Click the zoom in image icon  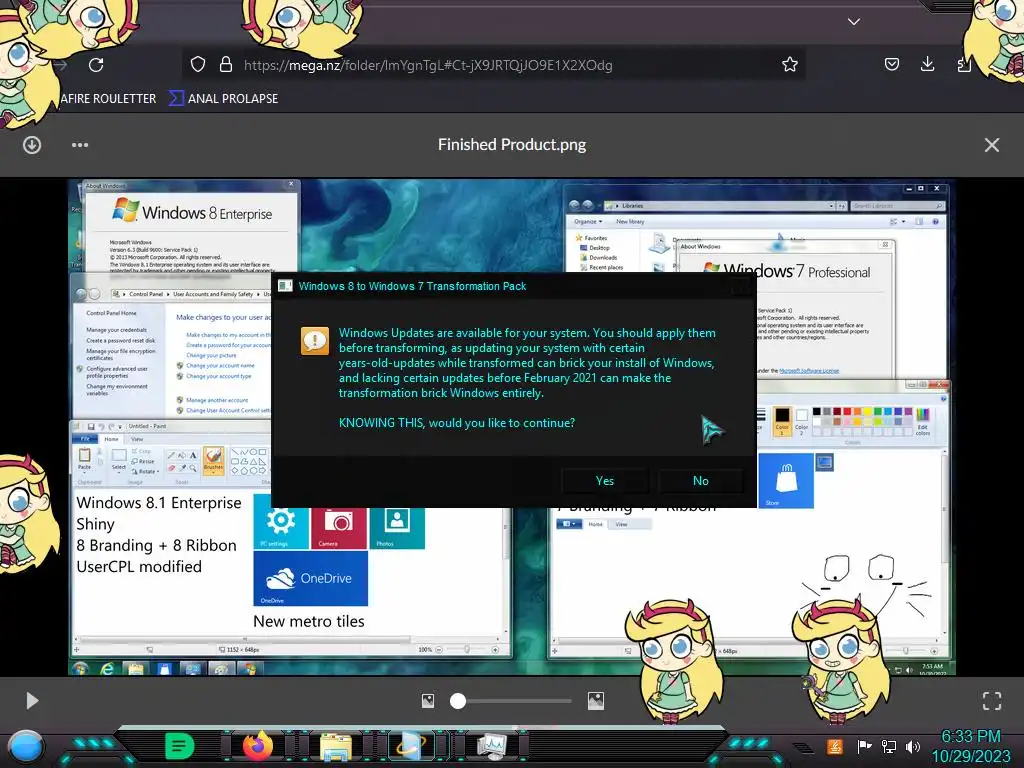coord(596,701)
